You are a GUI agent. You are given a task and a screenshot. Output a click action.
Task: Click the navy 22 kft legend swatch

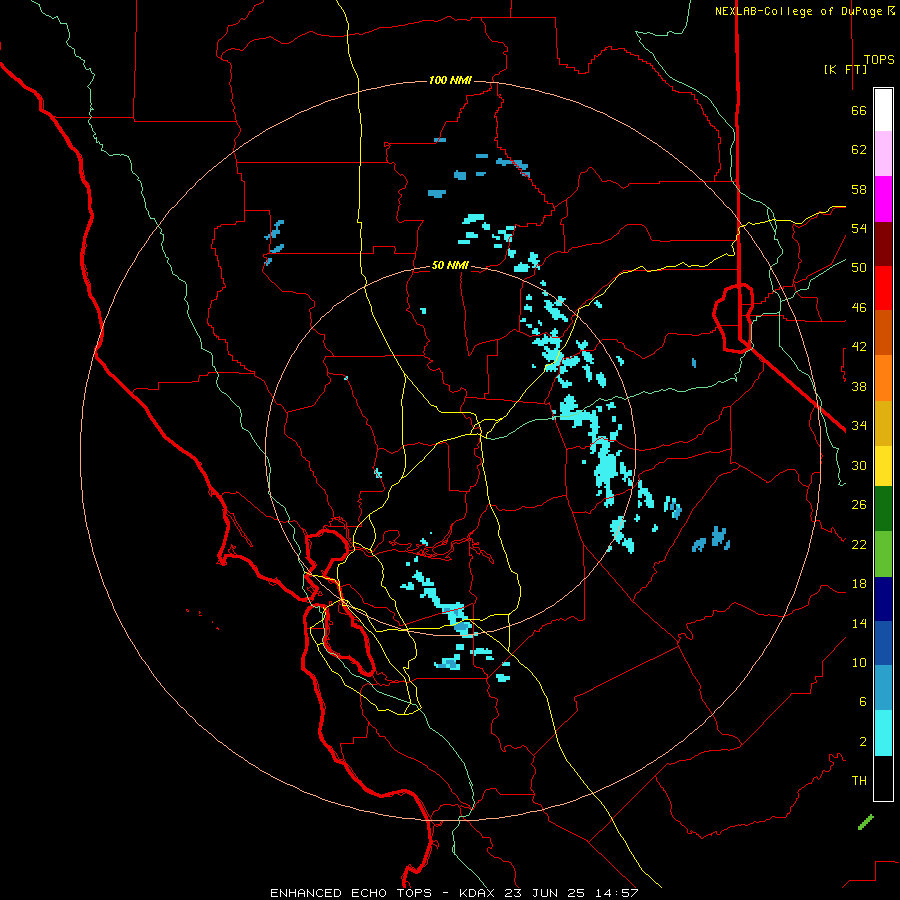coord(883,599)
